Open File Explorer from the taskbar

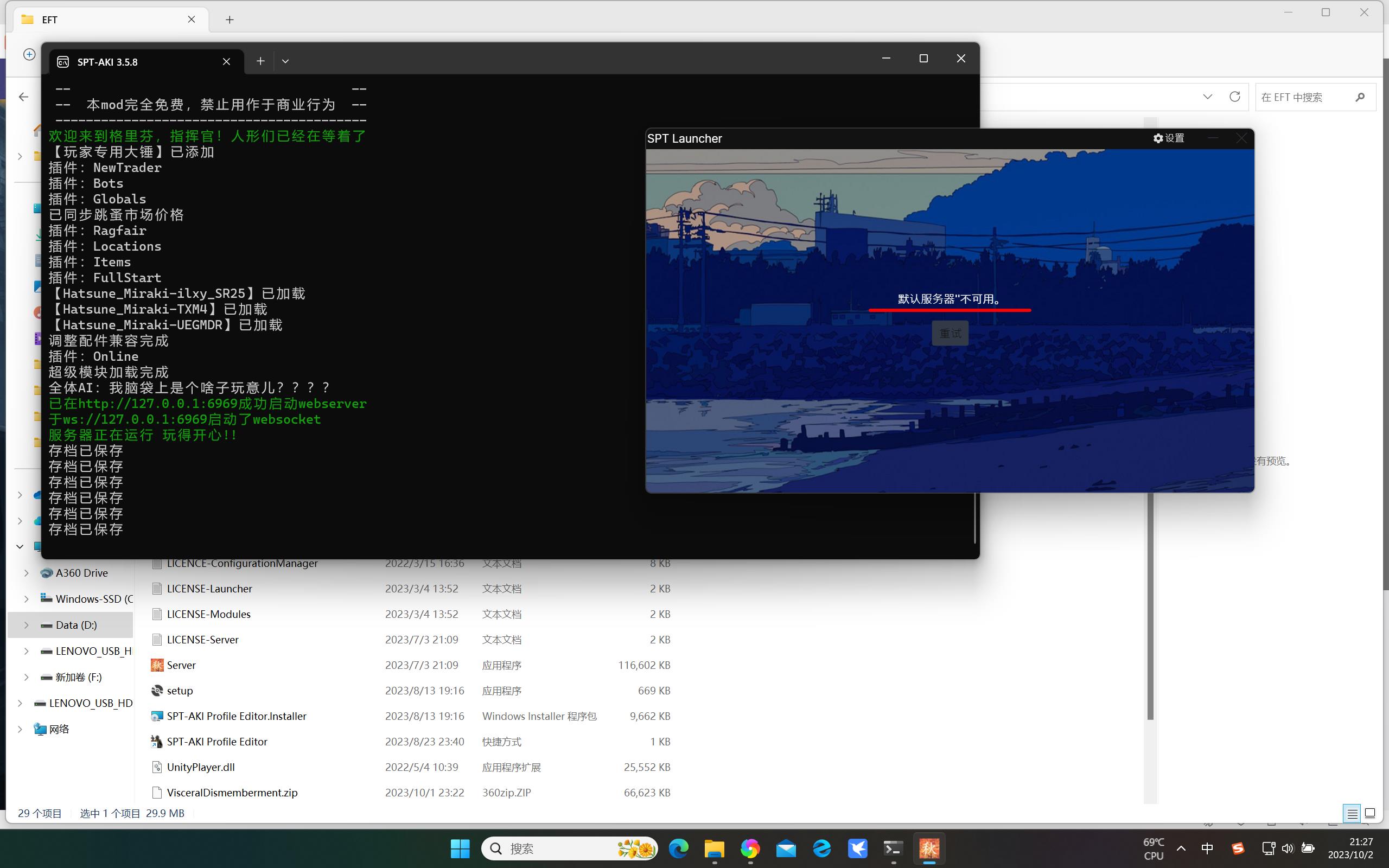(715, 848)
